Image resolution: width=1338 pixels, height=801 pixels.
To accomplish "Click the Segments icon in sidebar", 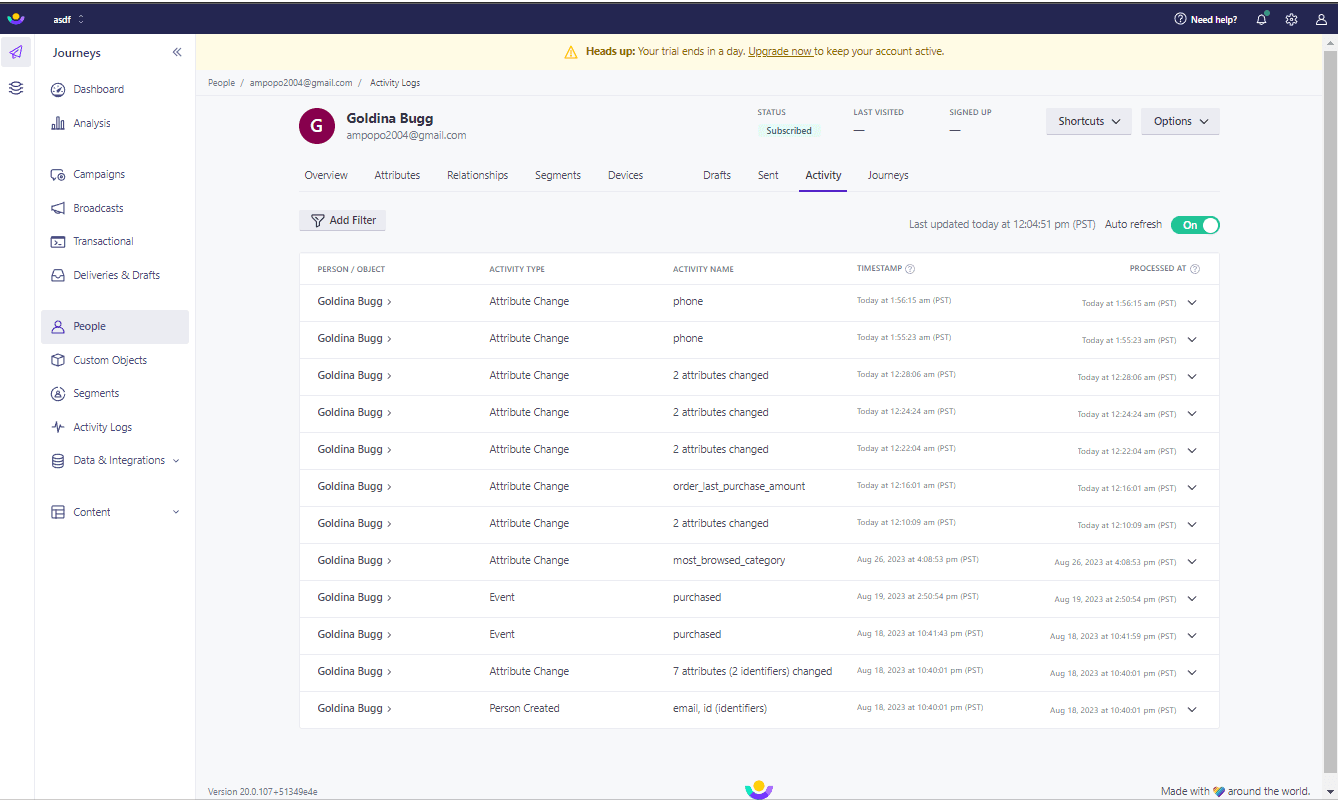I will pyautogui.click(x=58, y=393).
